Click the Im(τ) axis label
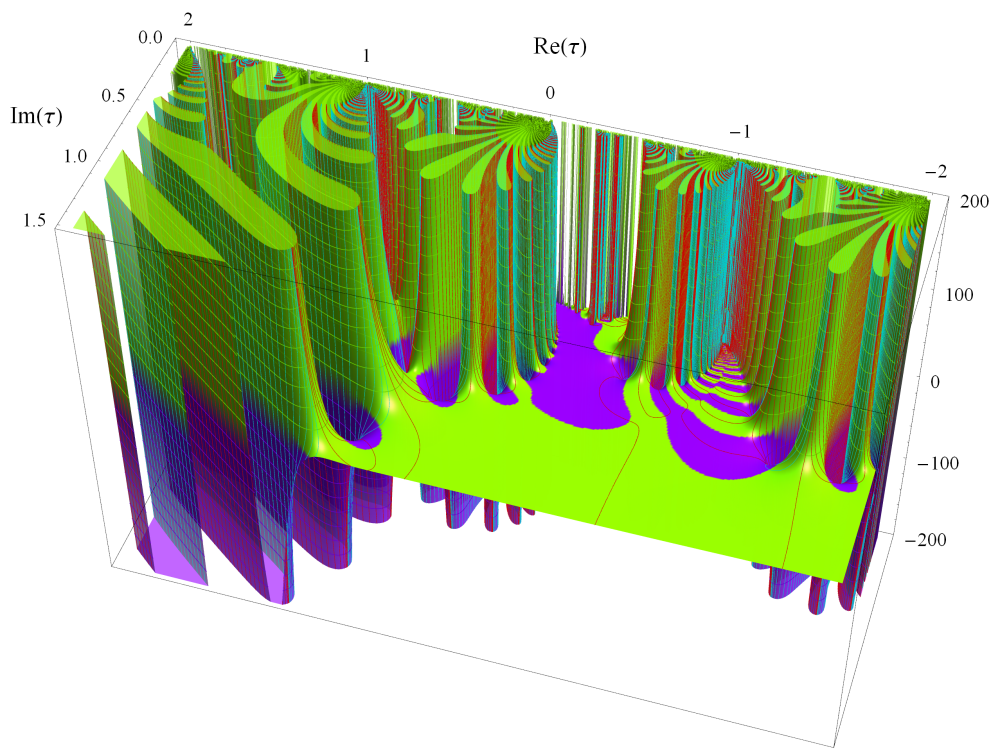 pos(33,116)
